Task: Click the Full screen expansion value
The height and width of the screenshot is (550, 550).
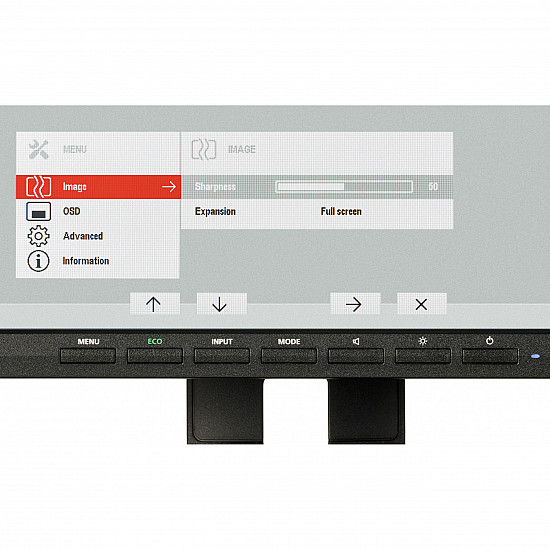Action: tap(341, 212)
